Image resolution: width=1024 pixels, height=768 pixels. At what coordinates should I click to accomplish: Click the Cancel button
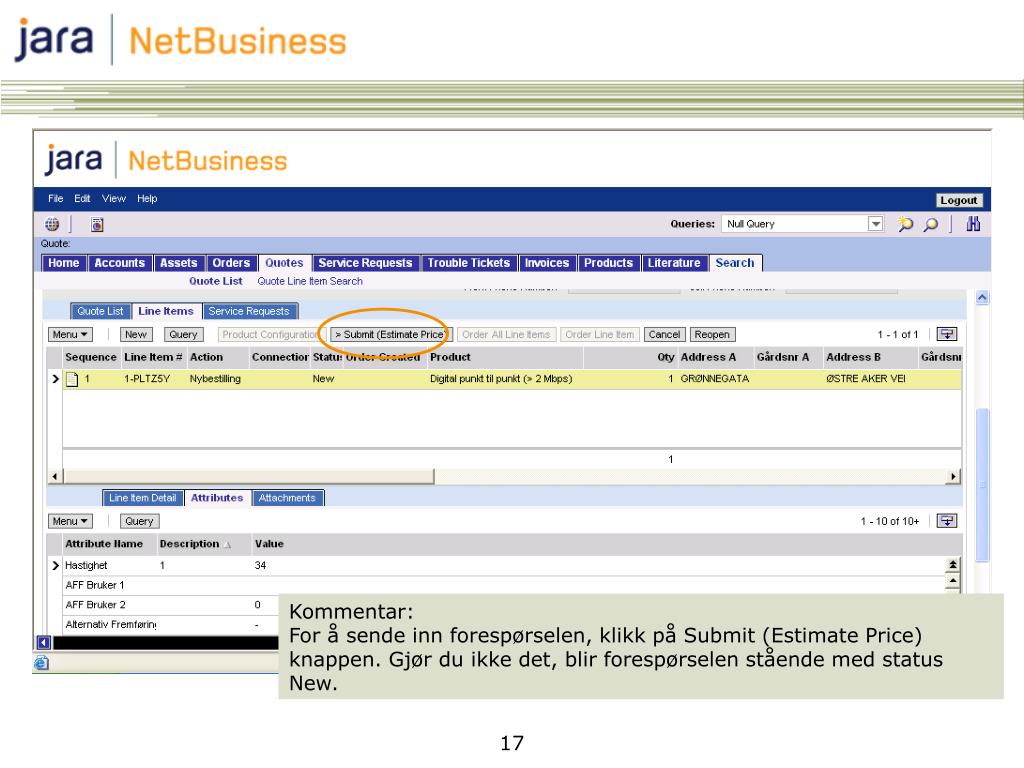[664, 334]
